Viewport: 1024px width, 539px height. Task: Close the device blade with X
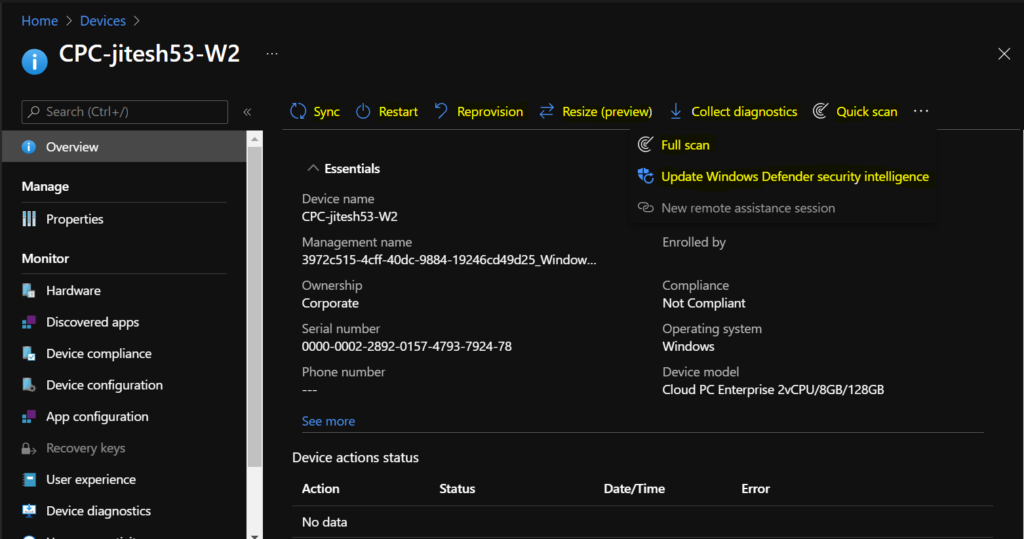[x=1004, y=54]
